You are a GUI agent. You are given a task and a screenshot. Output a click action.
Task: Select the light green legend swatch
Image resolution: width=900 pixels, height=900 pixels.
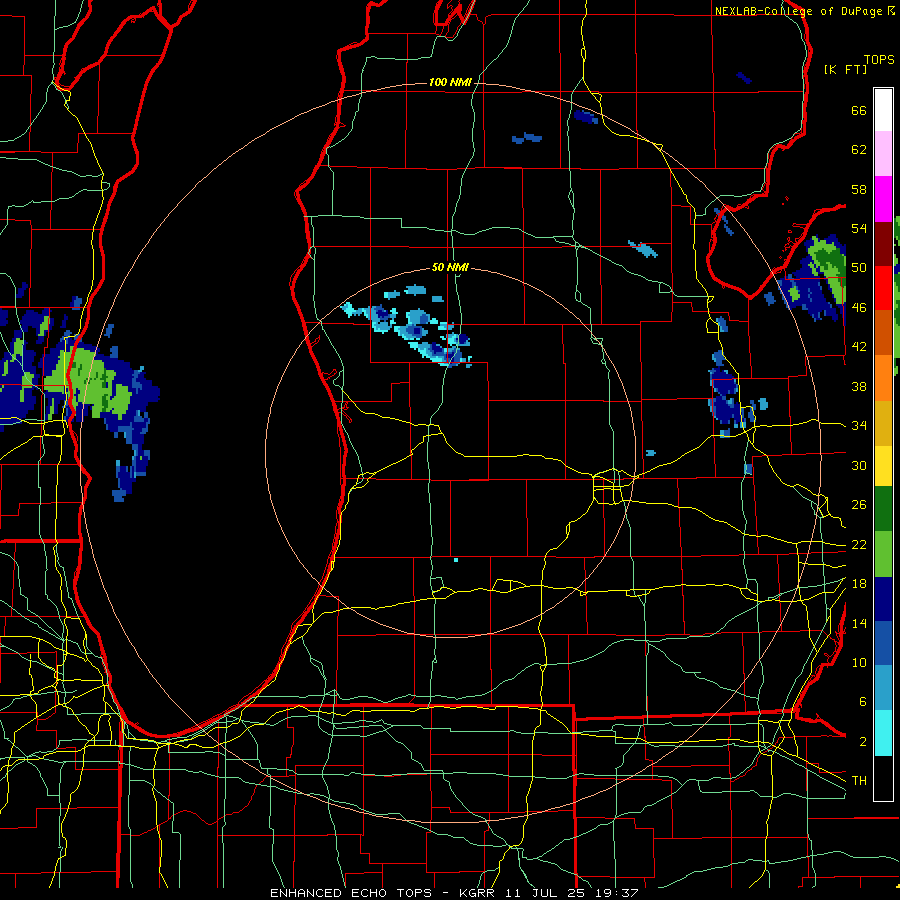[x=883, y=554]
